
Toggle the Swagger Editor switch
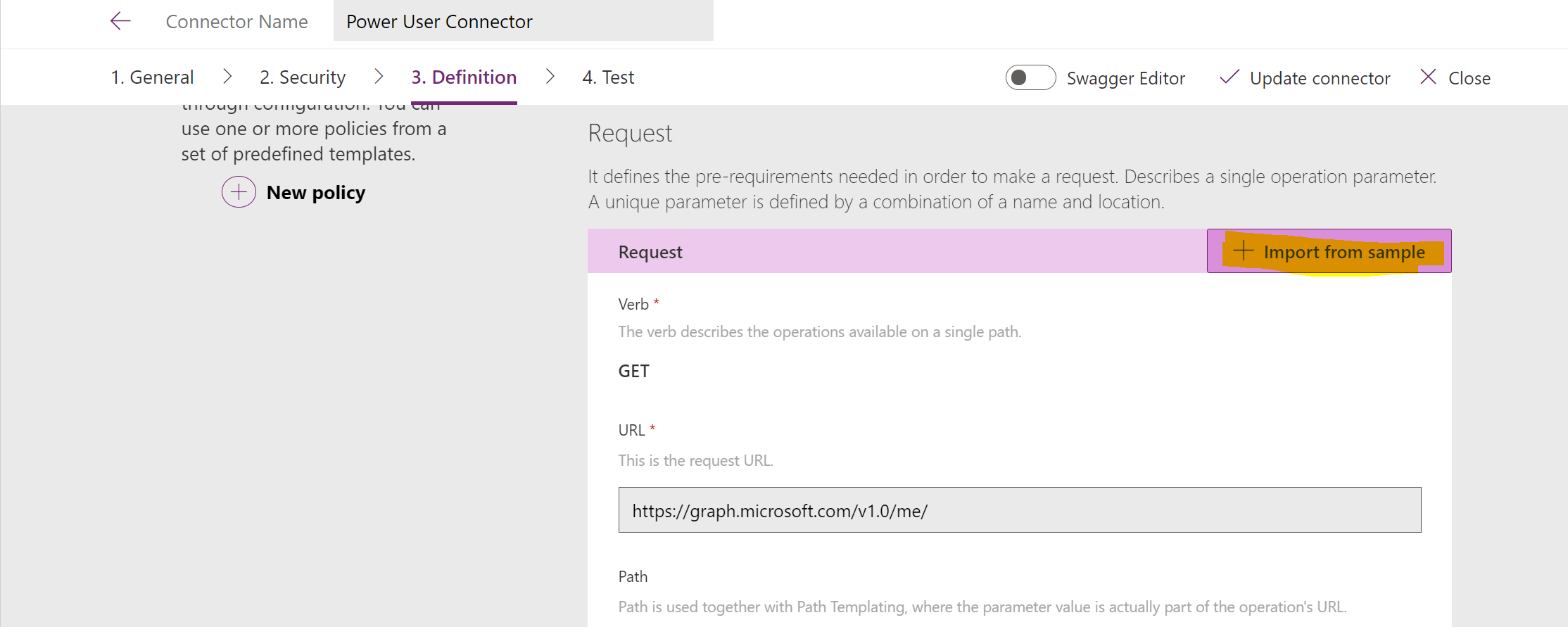[x=1030, y=77]
